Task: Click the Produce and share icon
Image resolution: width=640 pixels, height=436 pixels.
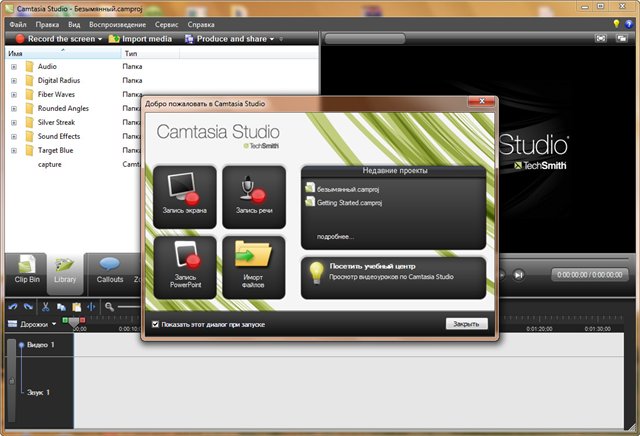Action: (x=189, y=39)
